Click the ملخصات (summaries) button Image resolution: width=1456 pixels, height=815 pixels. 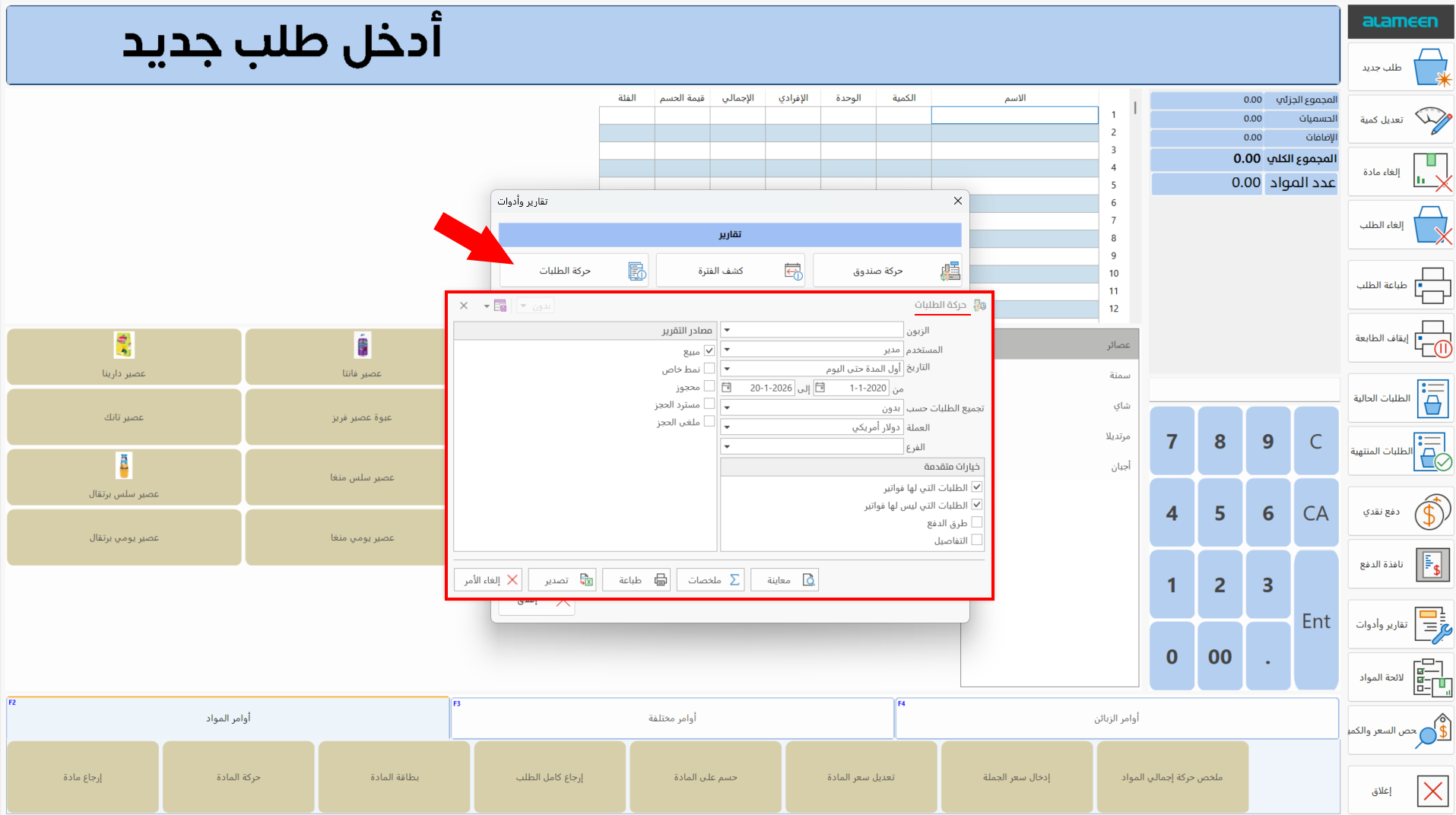click(x=711, y=580)
